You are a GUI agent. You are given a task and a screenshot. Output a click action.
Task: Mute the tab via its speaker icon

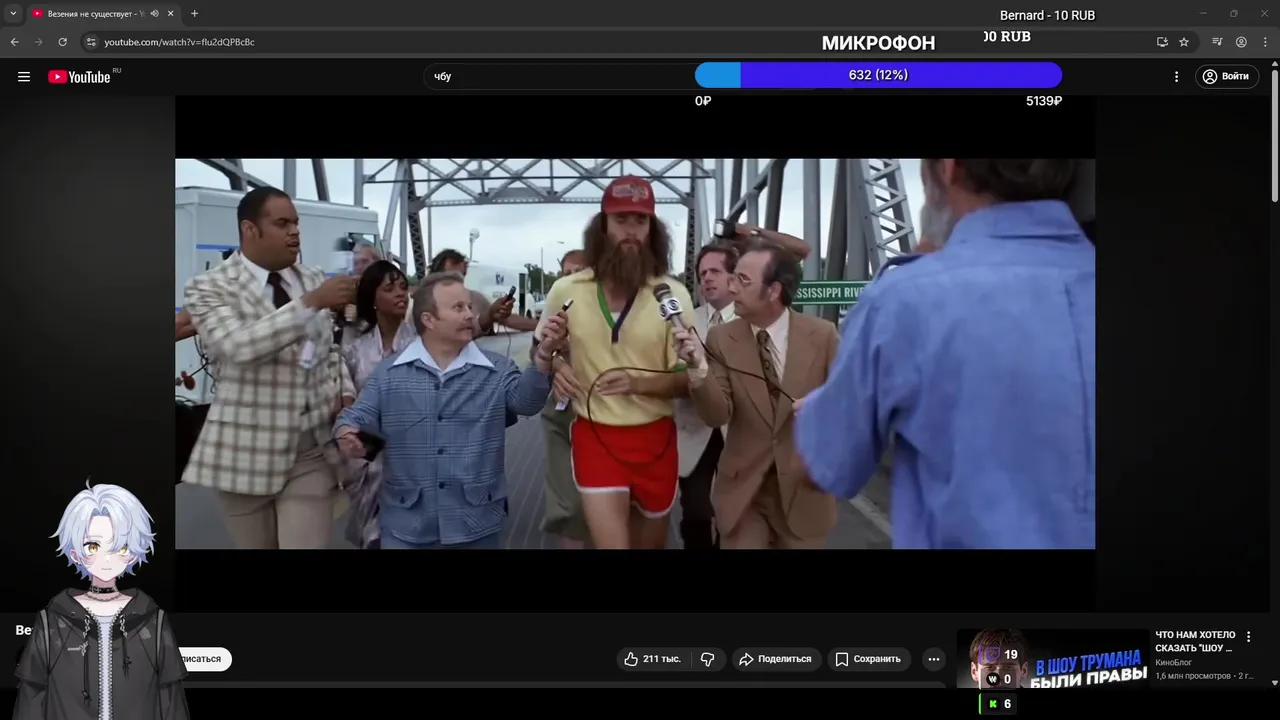(x=154, y=14)
